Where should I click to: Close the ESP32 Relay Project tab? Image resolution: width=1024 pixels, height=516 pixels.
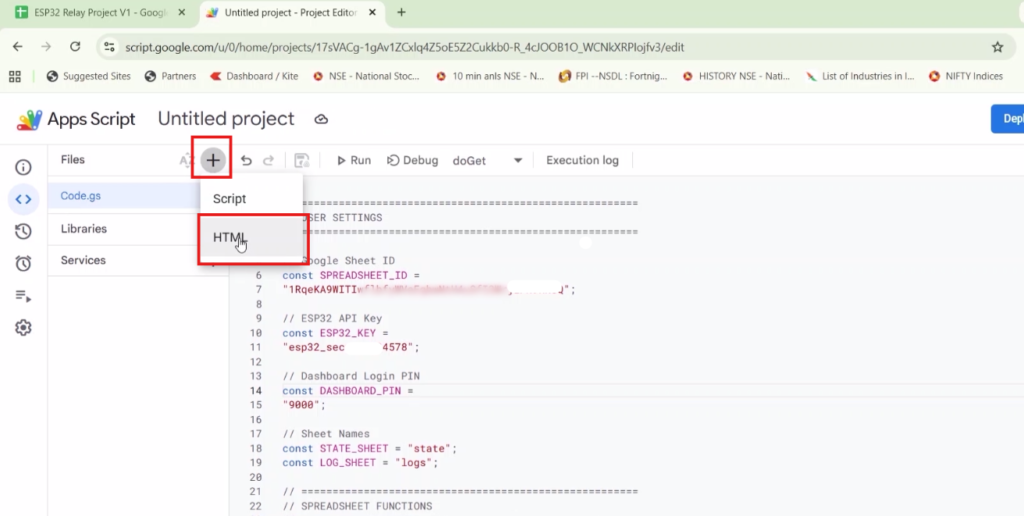182,12
